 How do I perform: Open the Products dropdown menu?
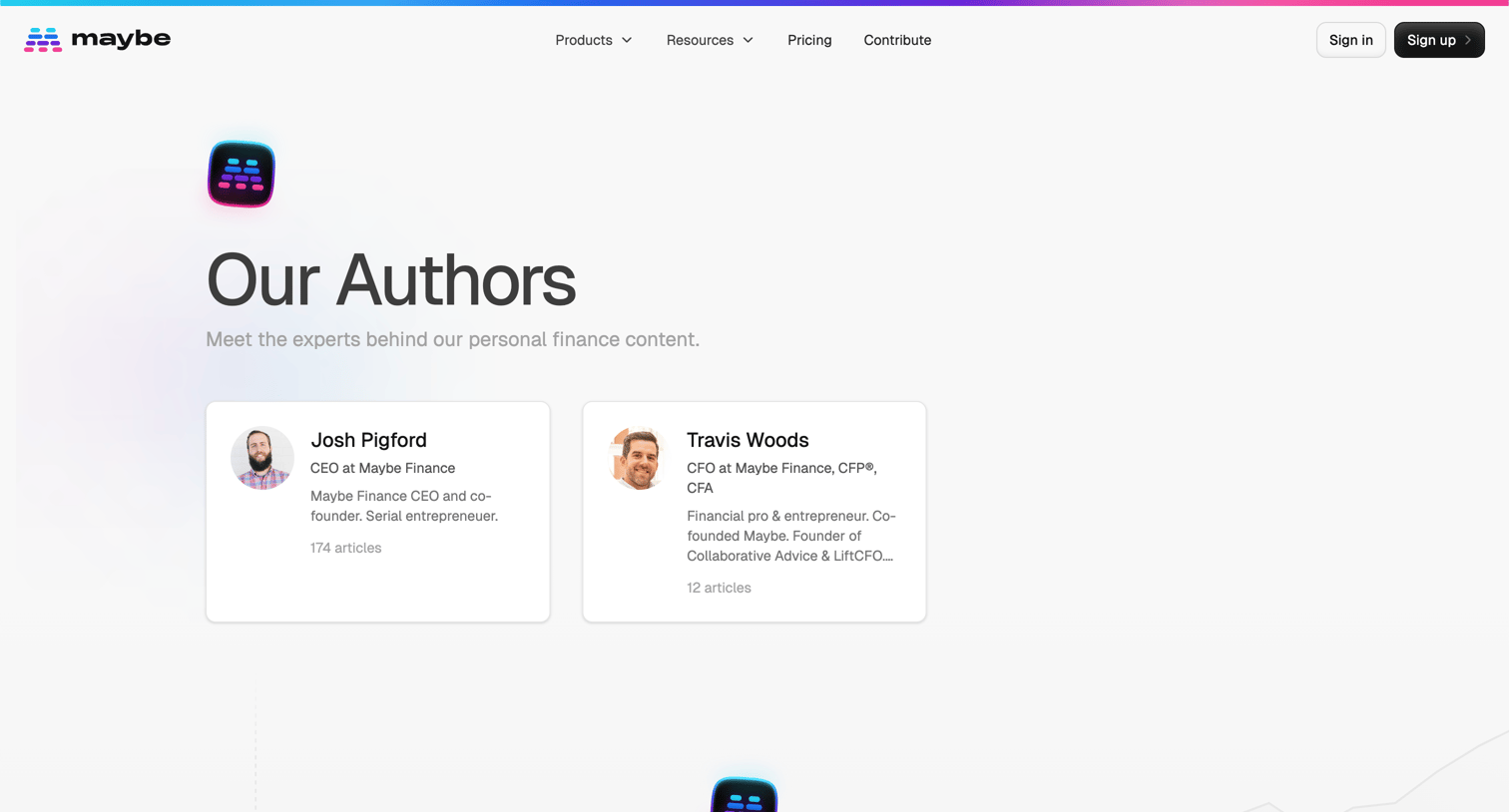pos(594,40)
